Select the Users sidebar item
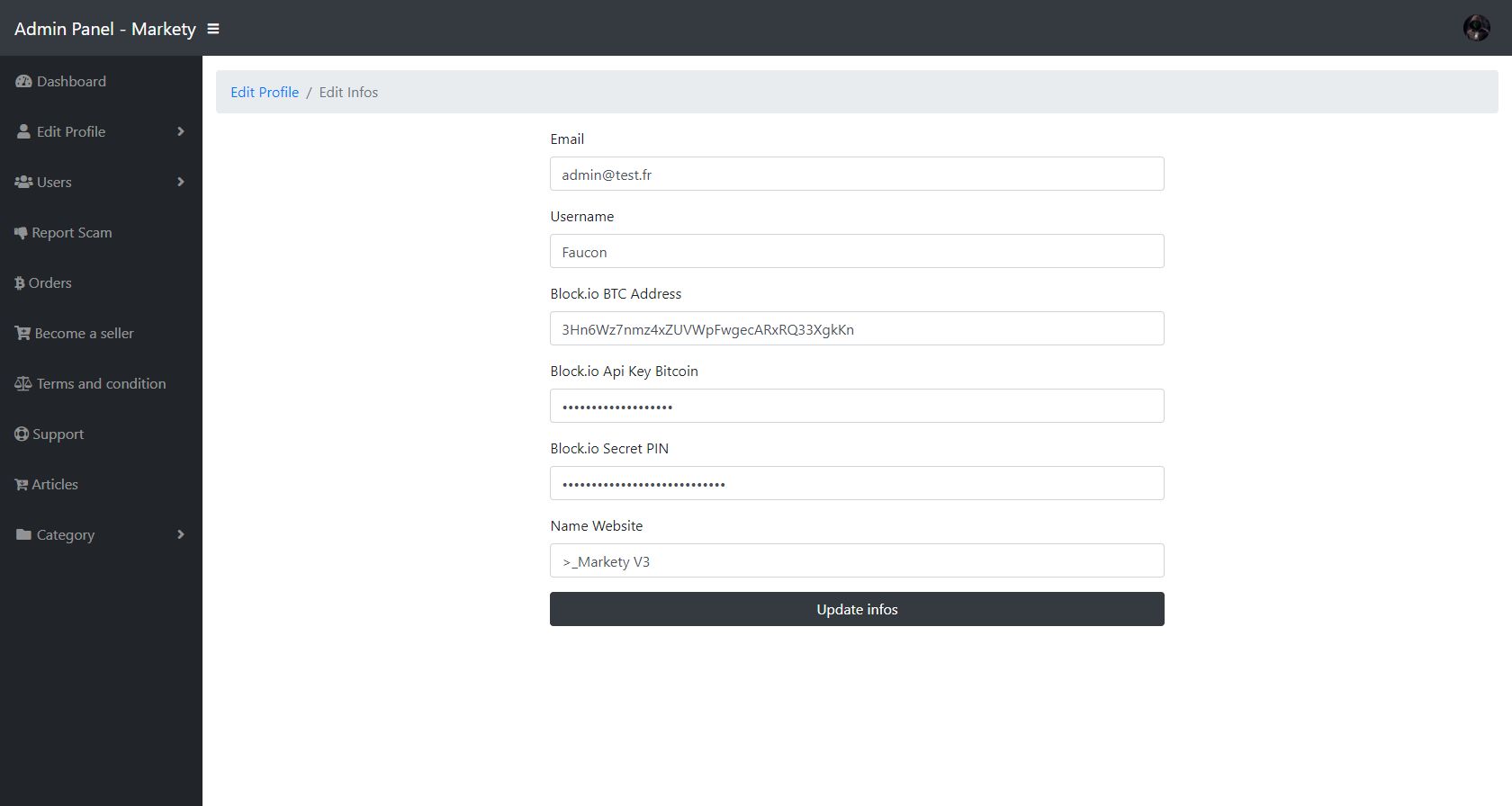 coord(101,182)
